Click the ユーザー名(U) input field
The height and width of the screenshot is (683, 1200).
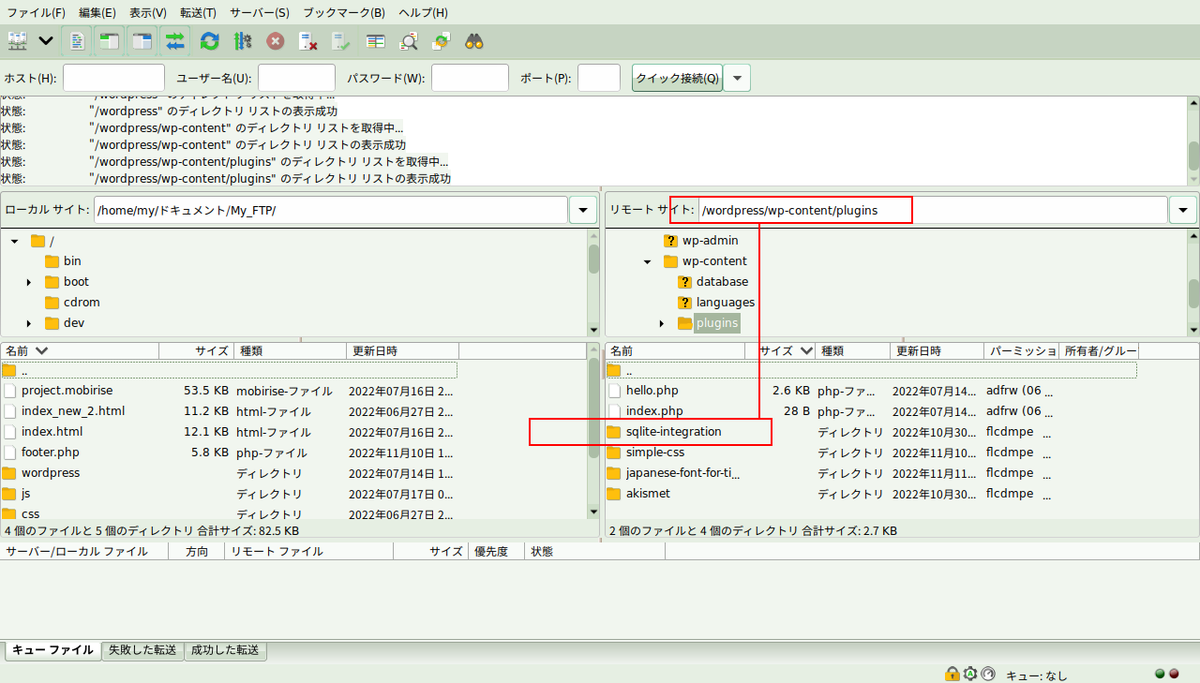tap(297, 78)
